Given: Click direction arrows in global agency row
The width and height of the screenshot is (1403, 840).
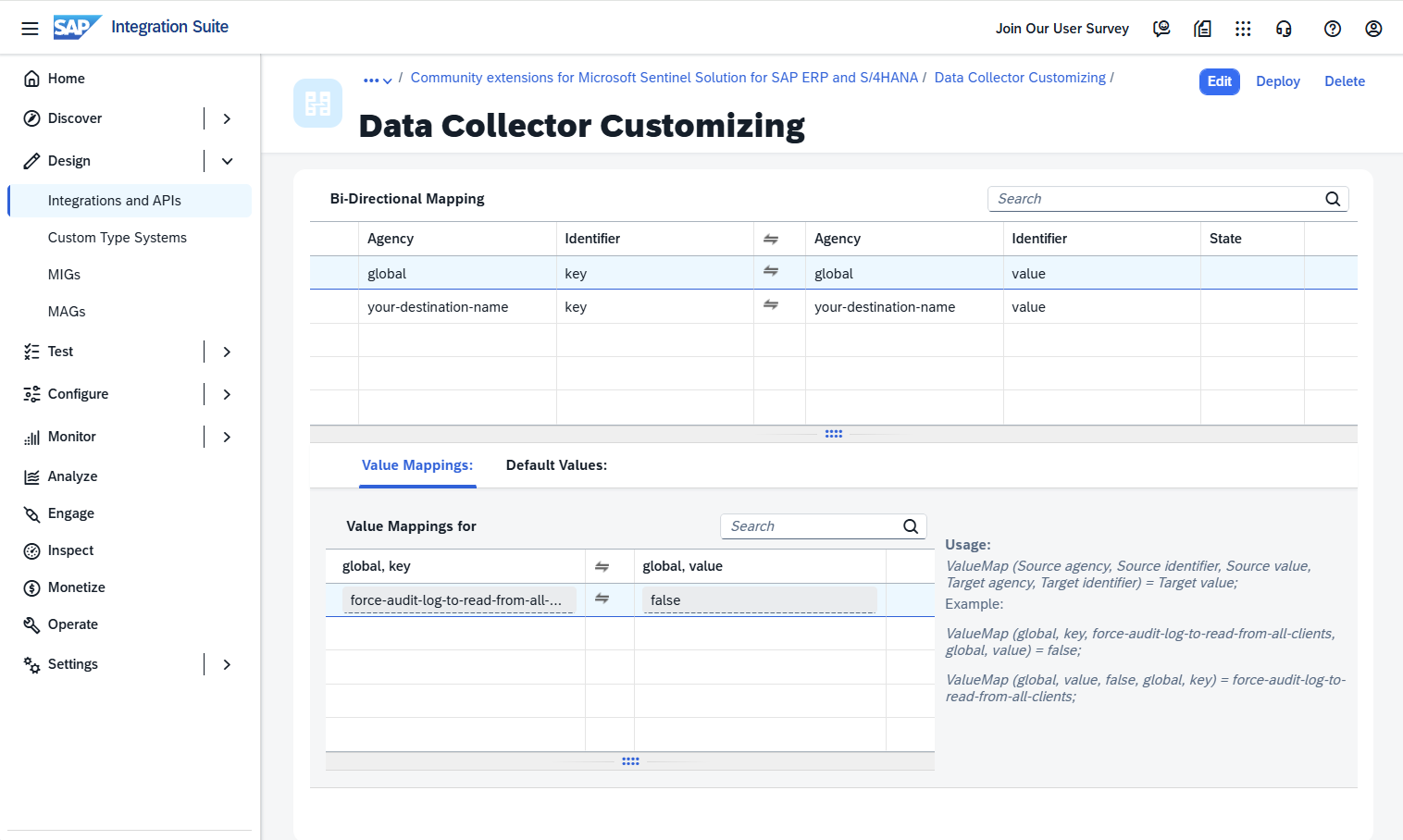Looking at the screenshot, I should tap(771, 272).
